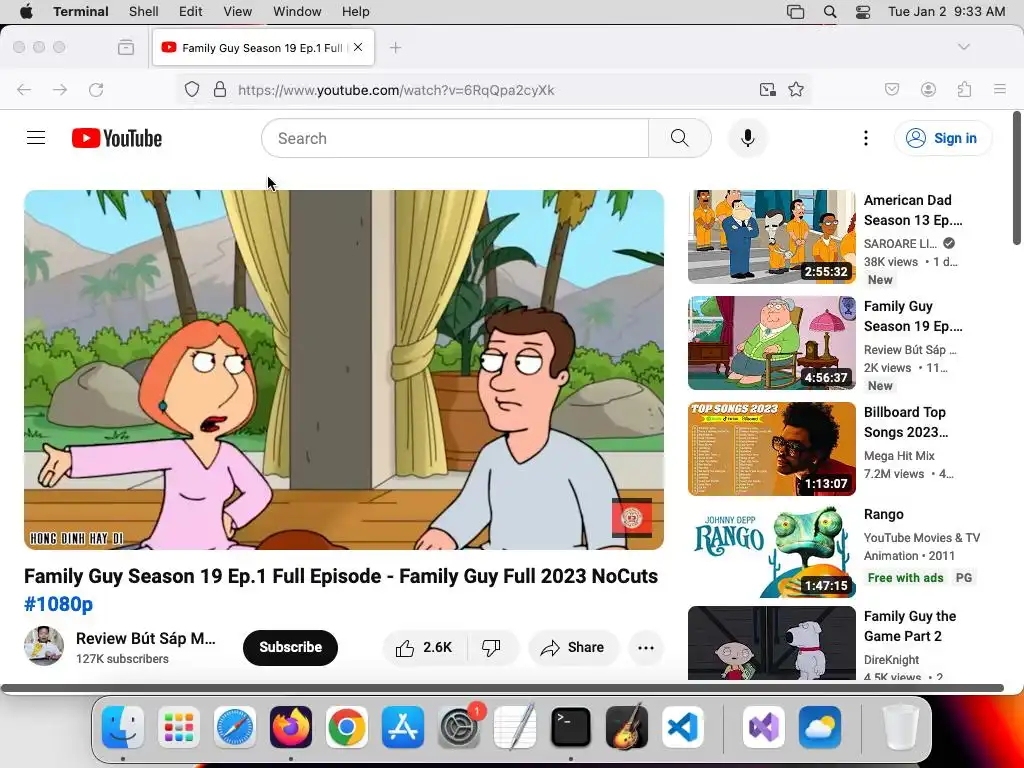Open a new tab with plus
Screen dimensions: 1024x768
(395, 47)
